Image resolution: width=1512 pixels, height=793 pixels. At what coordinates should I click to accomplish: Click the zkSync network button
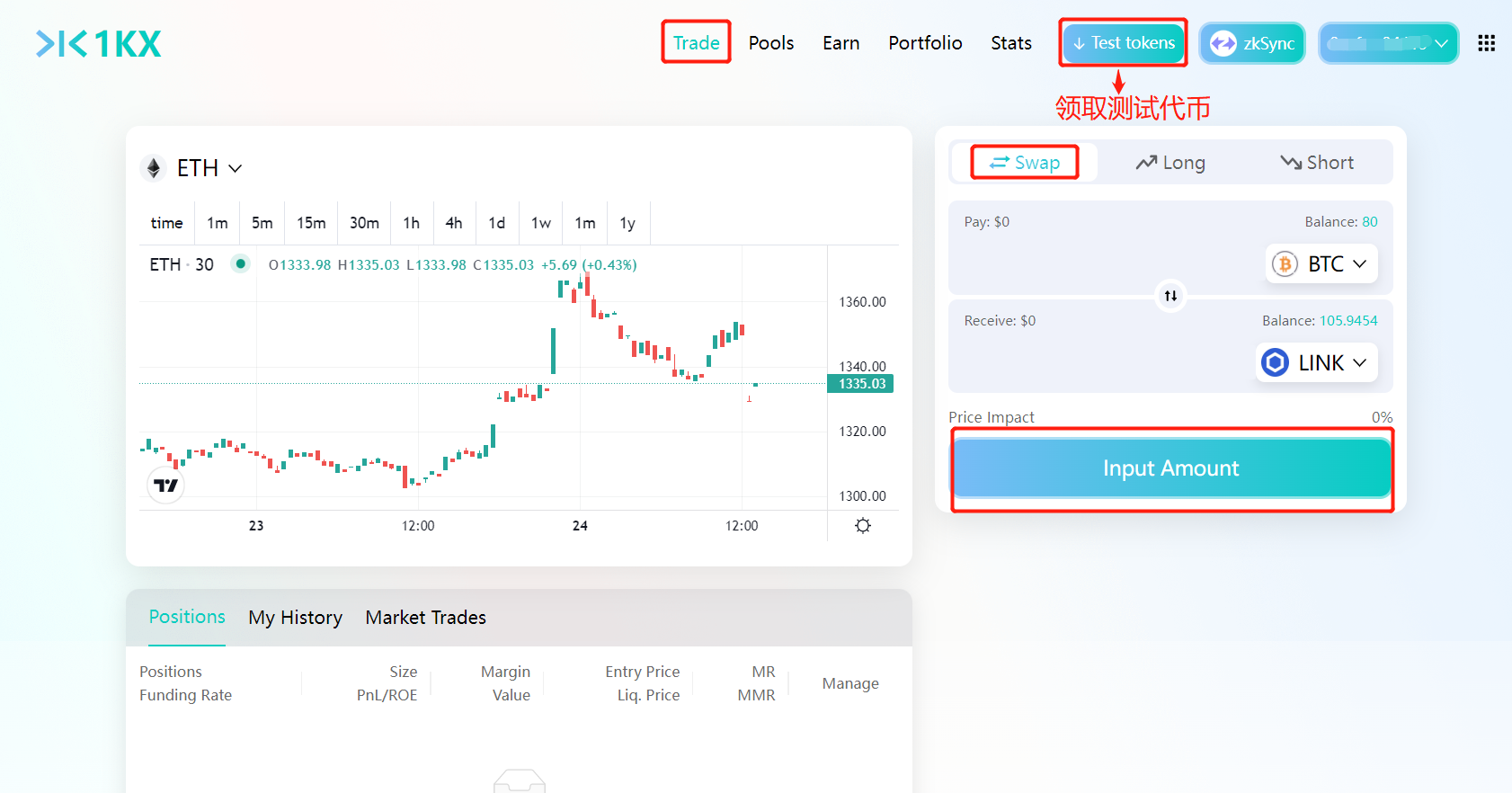1252,43
